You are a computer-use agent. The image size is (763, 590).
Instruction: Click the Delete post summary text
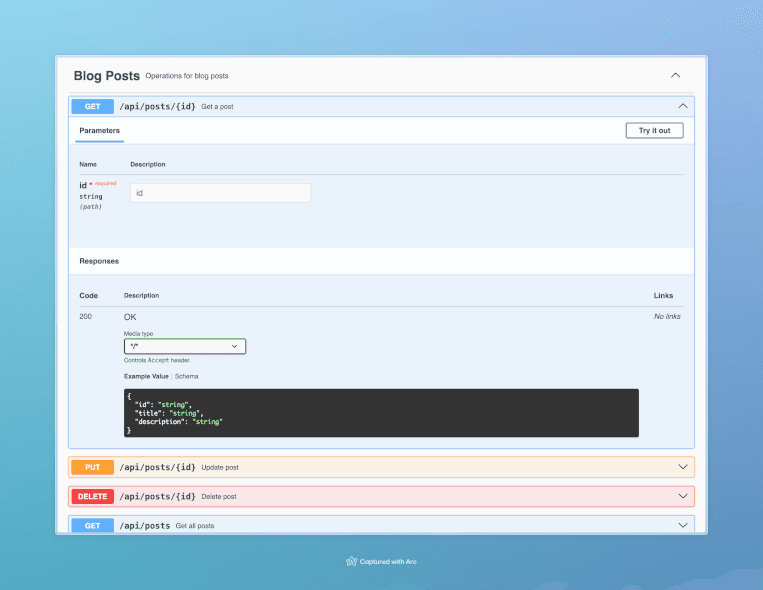(x=219, y=497)
